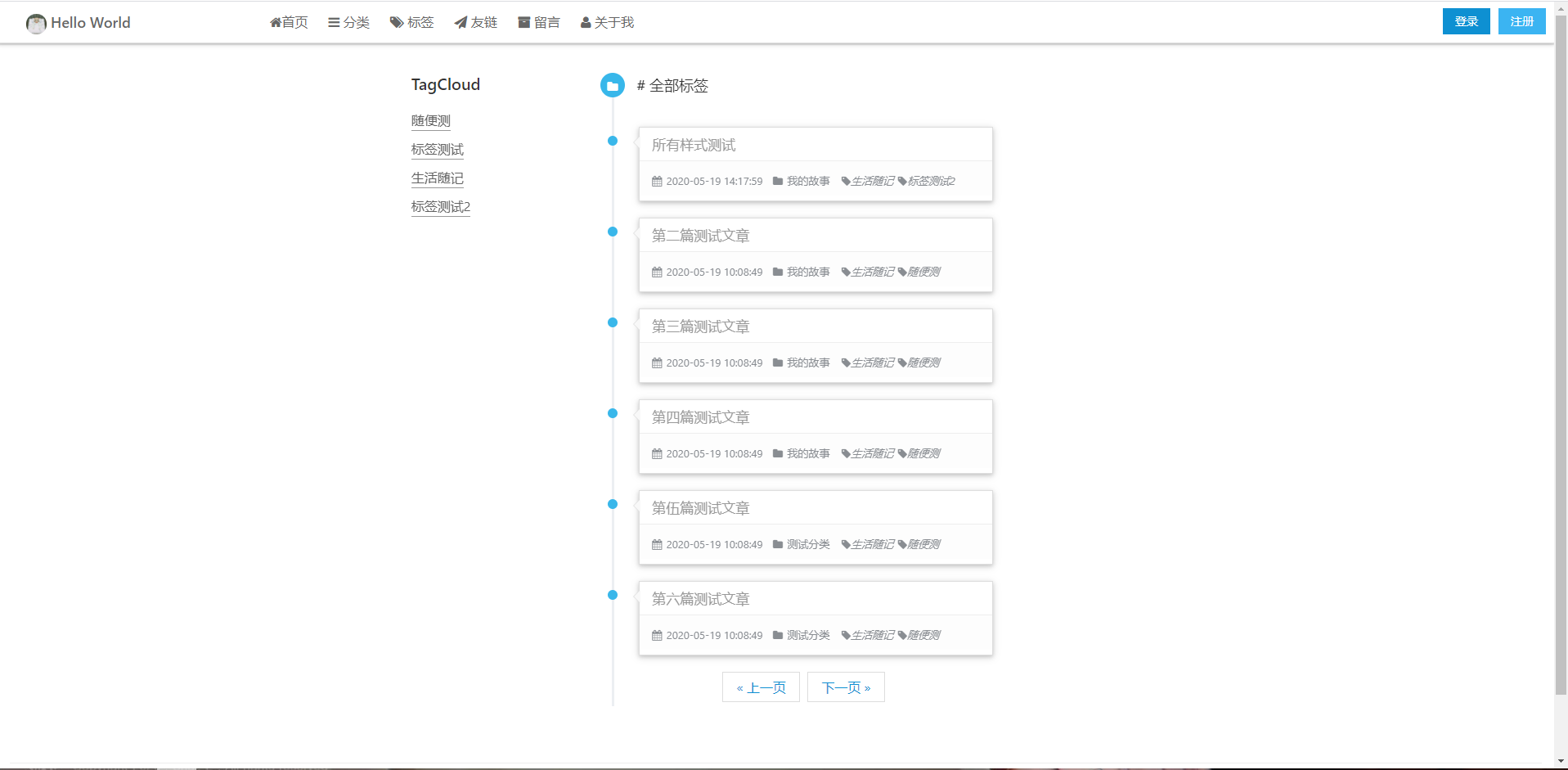Go to next page with 下一页
The image size is (1568, 770).
(x=846, y=687)
